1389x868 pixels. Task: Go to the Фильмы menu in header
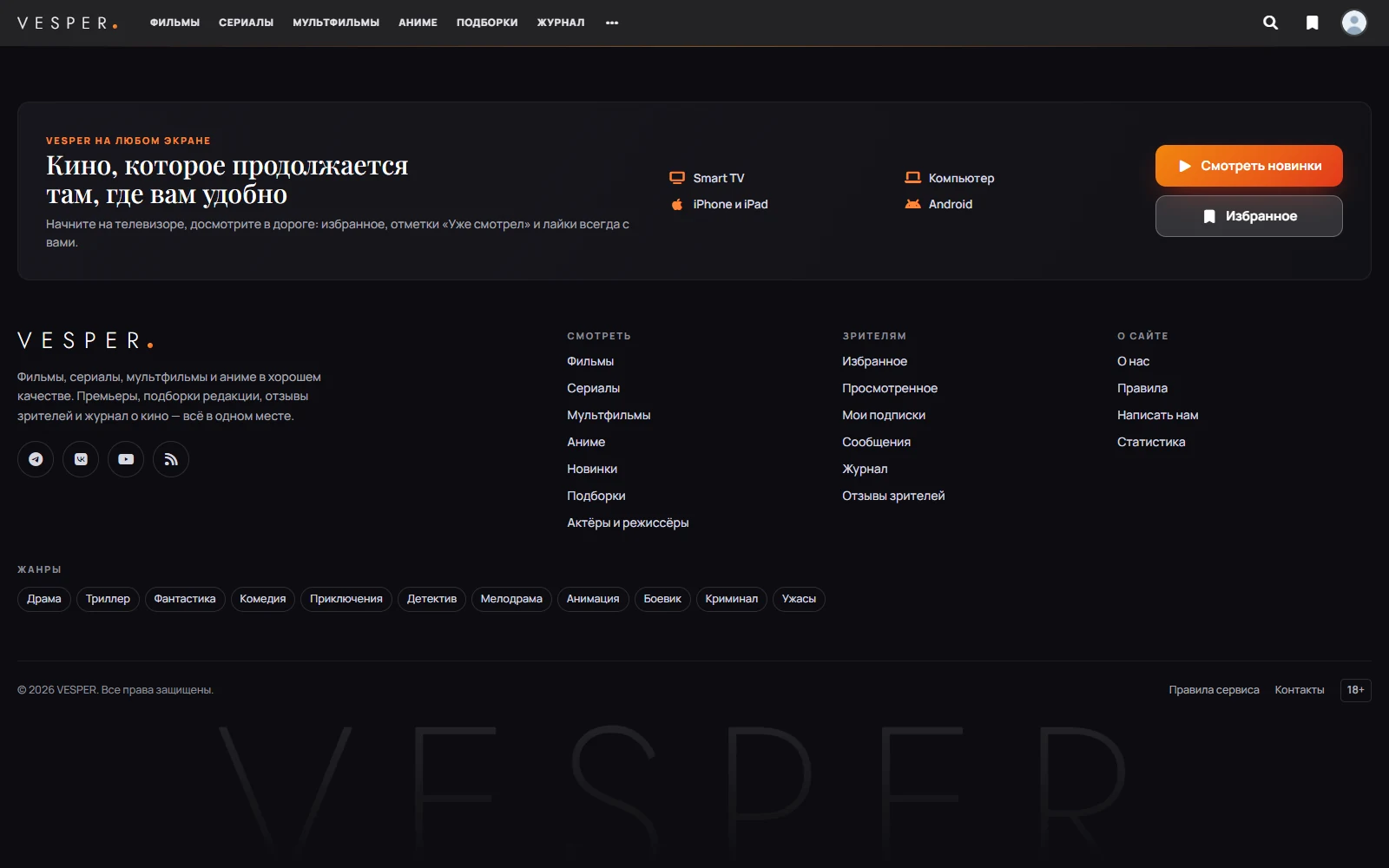click(x=174, y=23)
